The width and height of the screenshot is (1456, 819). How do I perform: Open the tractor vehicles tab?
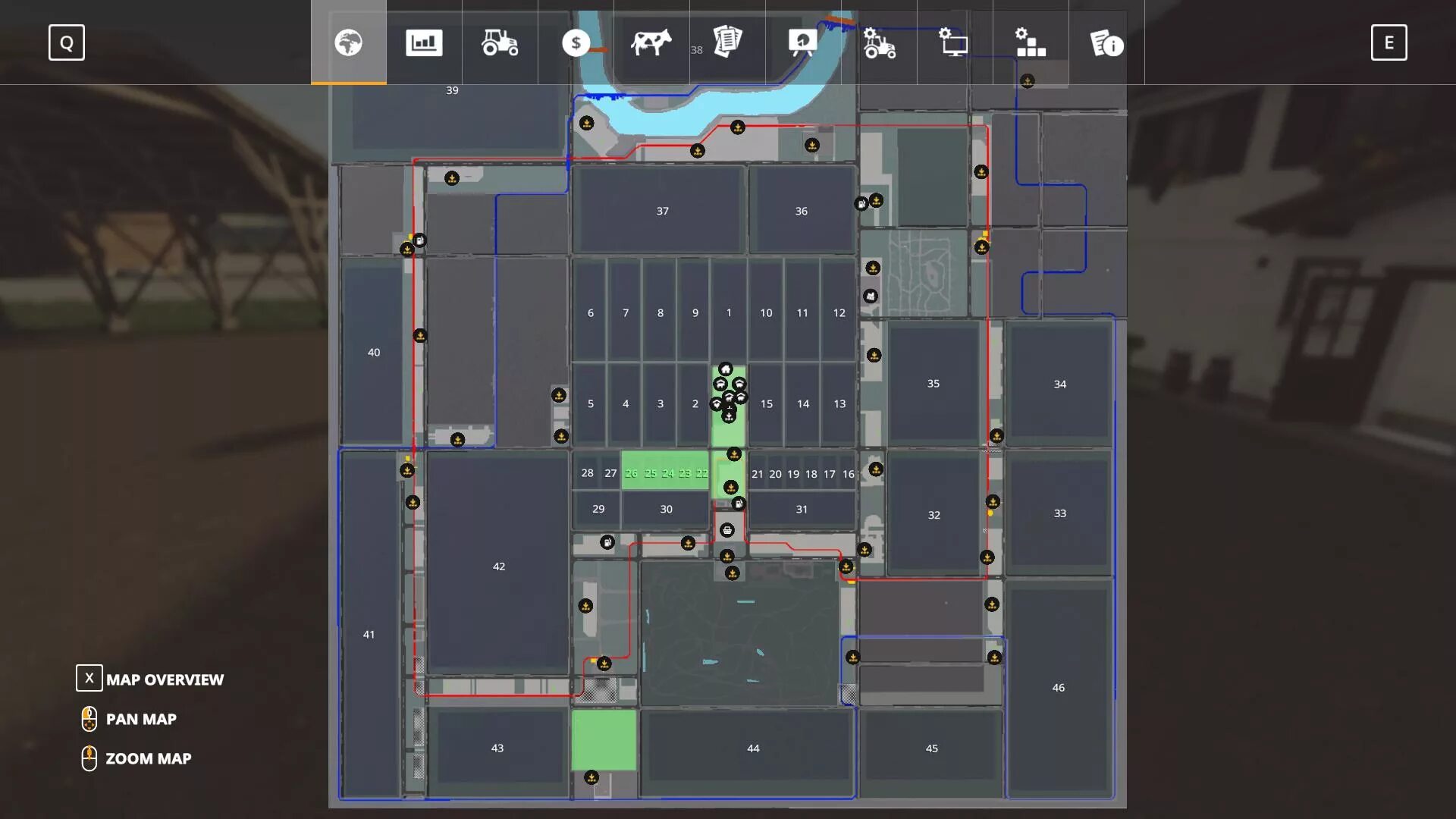coord(500,42)
